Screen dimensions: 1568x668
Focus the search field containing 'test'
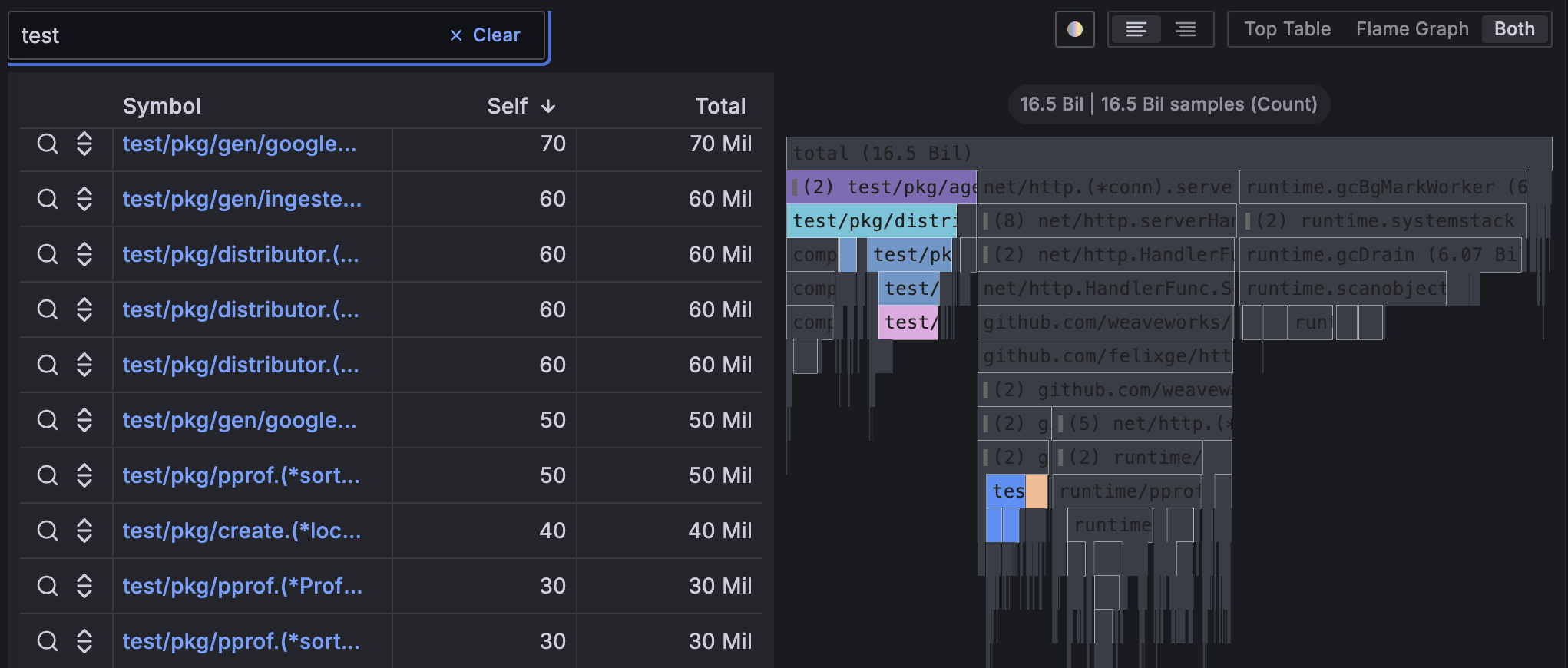[x=223, y=35]
